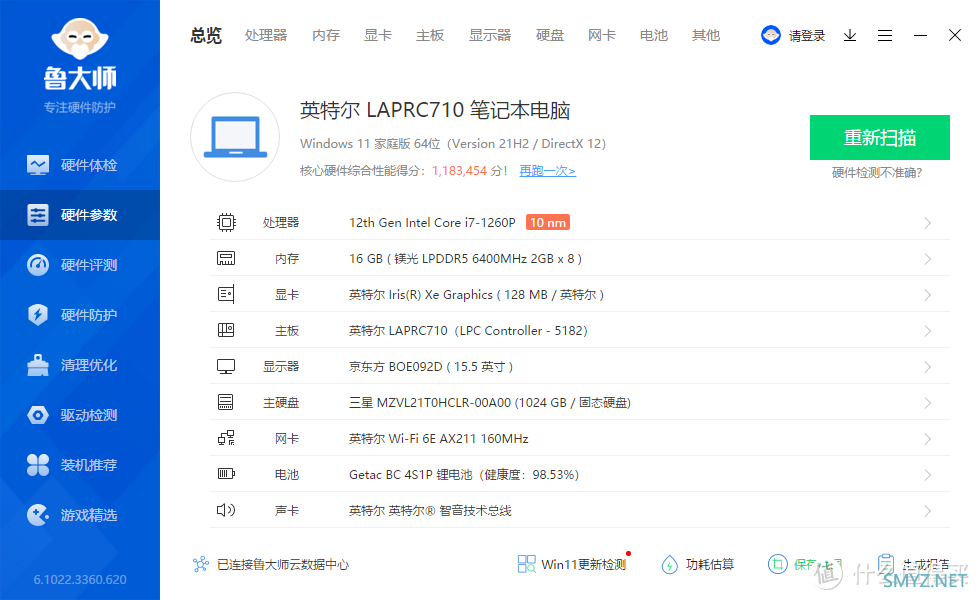The width and height of the screenshot is (980, 600).
Task: Click the 鲁大师 monkey logo
Action: pos(80,39)
